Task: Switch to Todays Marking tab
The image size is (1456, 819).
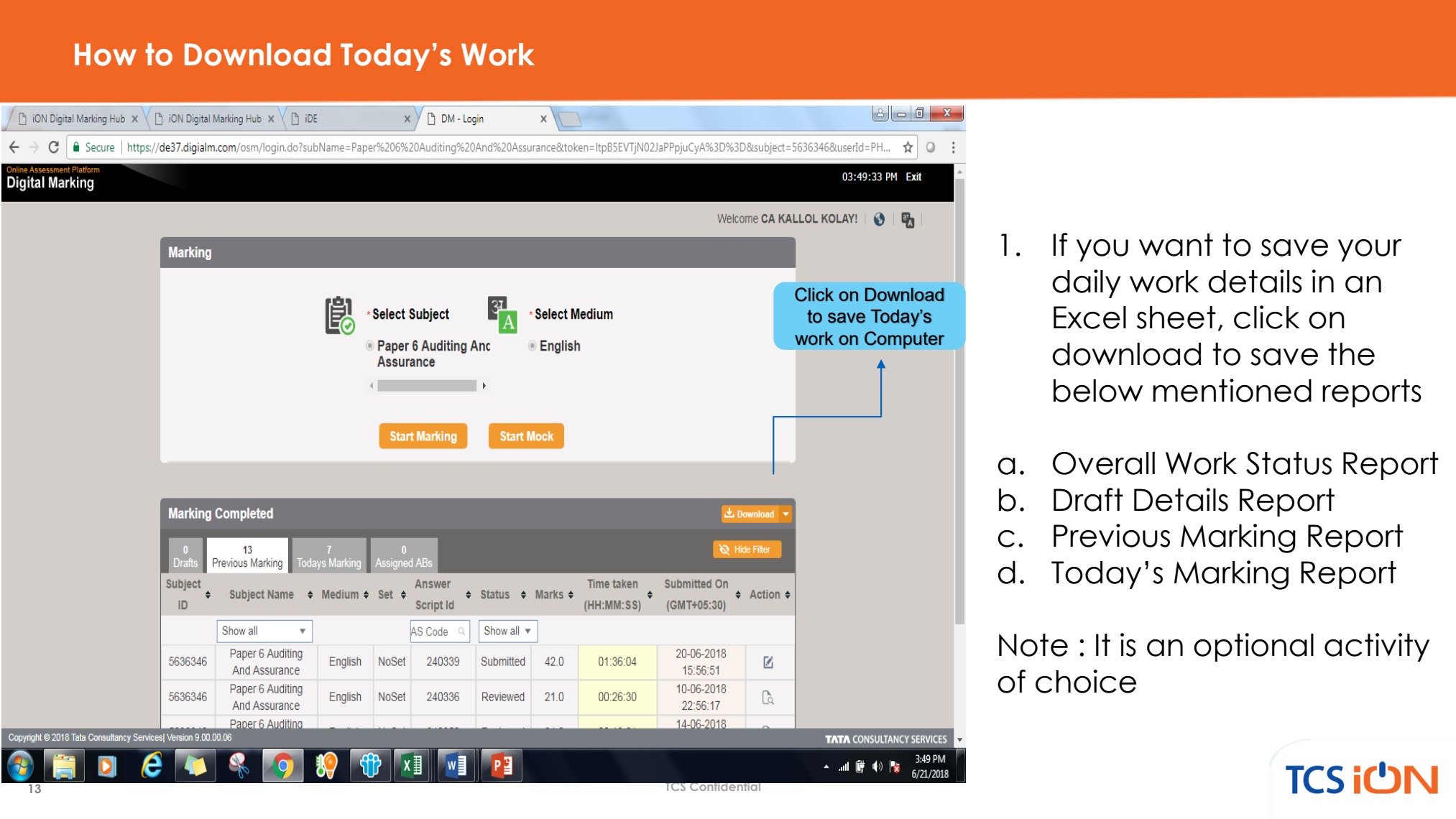Action: point(329,555)
